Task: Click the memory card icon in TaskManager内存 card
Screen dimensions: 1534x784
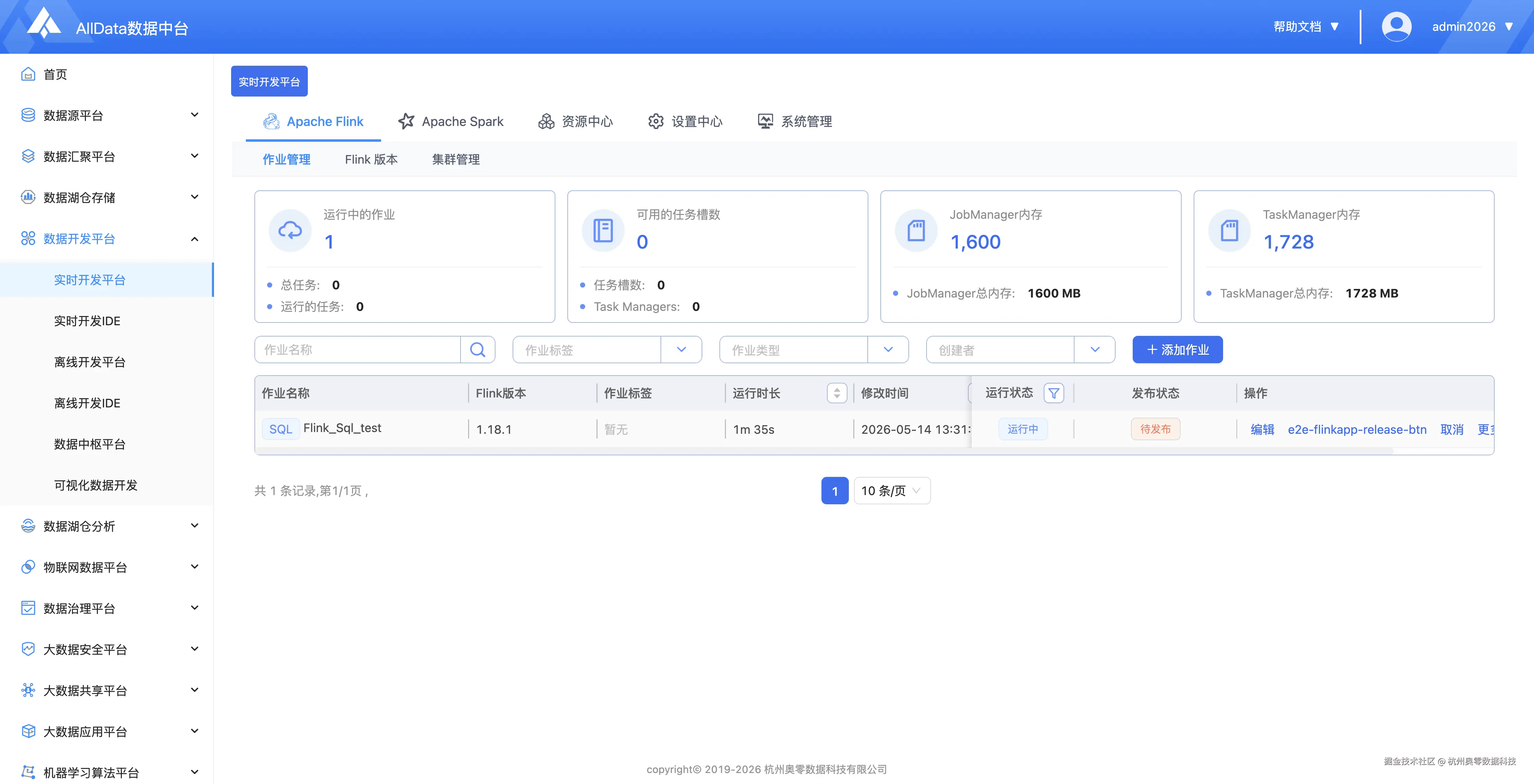Action: pyautogui.click(x=1230, y=230)
